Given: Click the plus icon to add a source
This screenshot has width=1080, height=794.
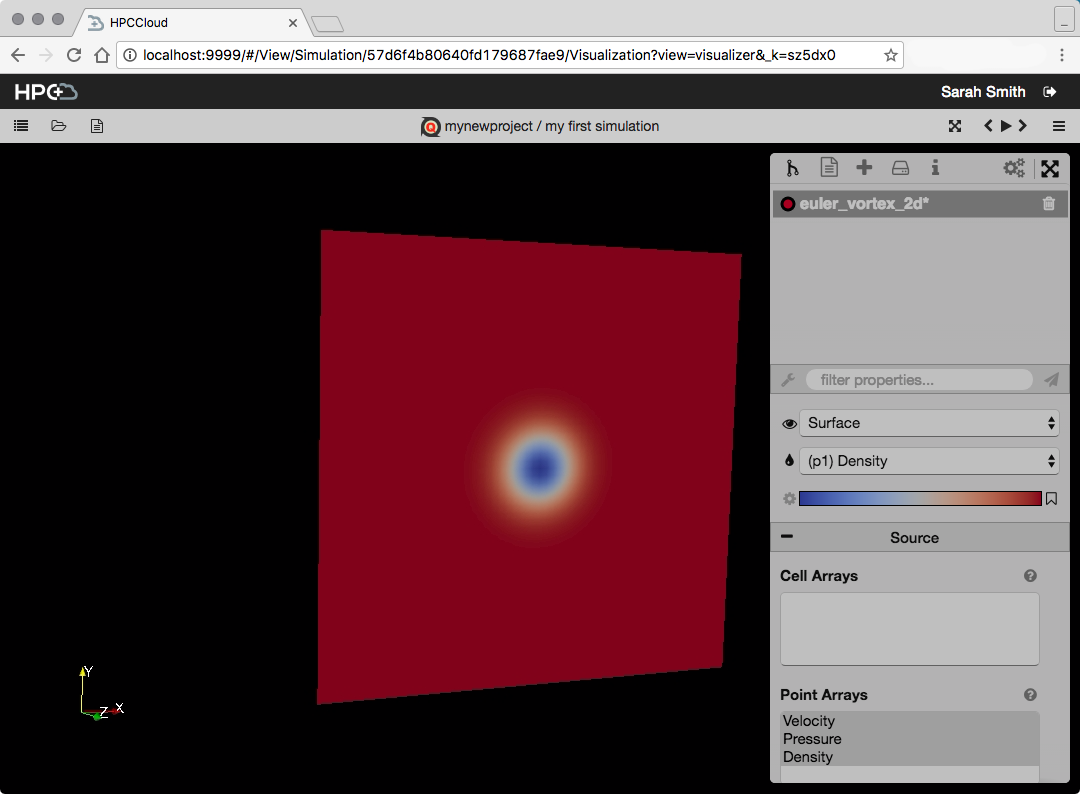Looking at the screenshot, I should point(864,168).
